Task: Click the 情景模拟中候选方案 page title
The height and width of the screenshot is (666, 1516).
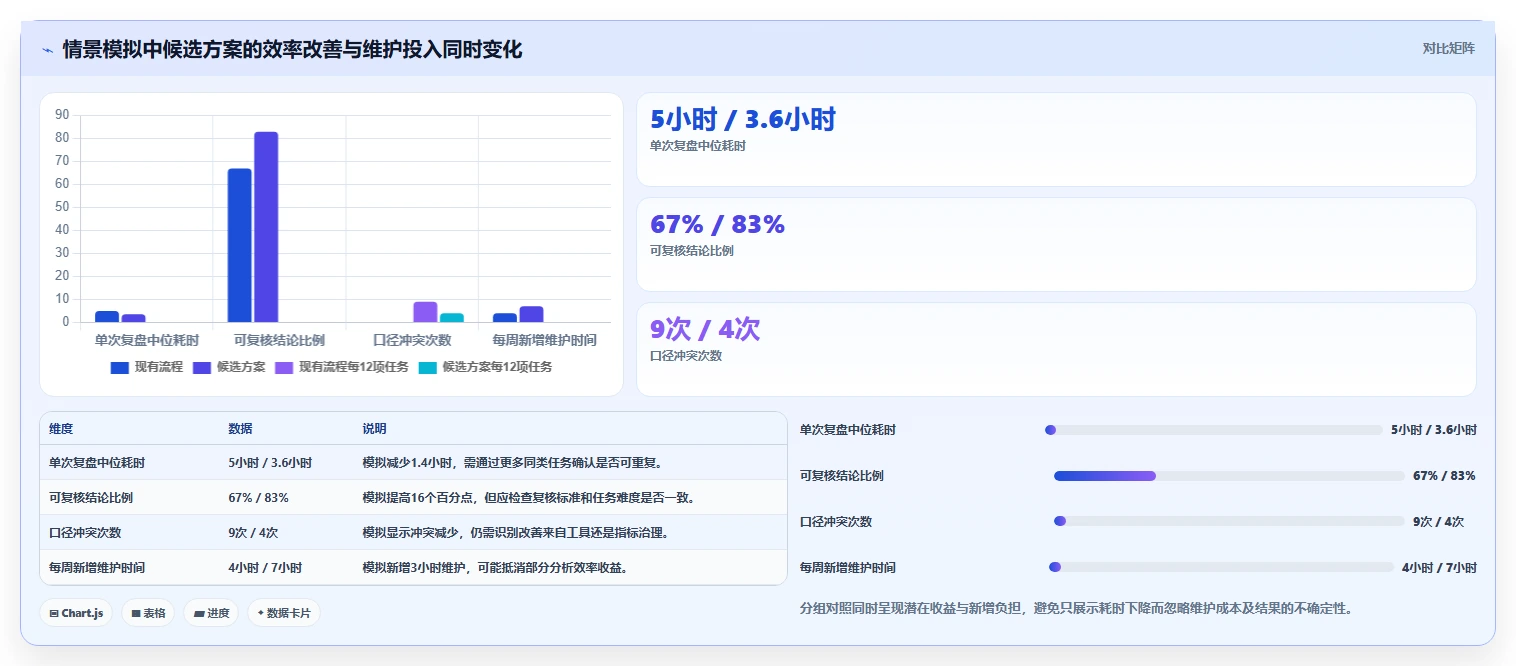Action: click(292, 49)
